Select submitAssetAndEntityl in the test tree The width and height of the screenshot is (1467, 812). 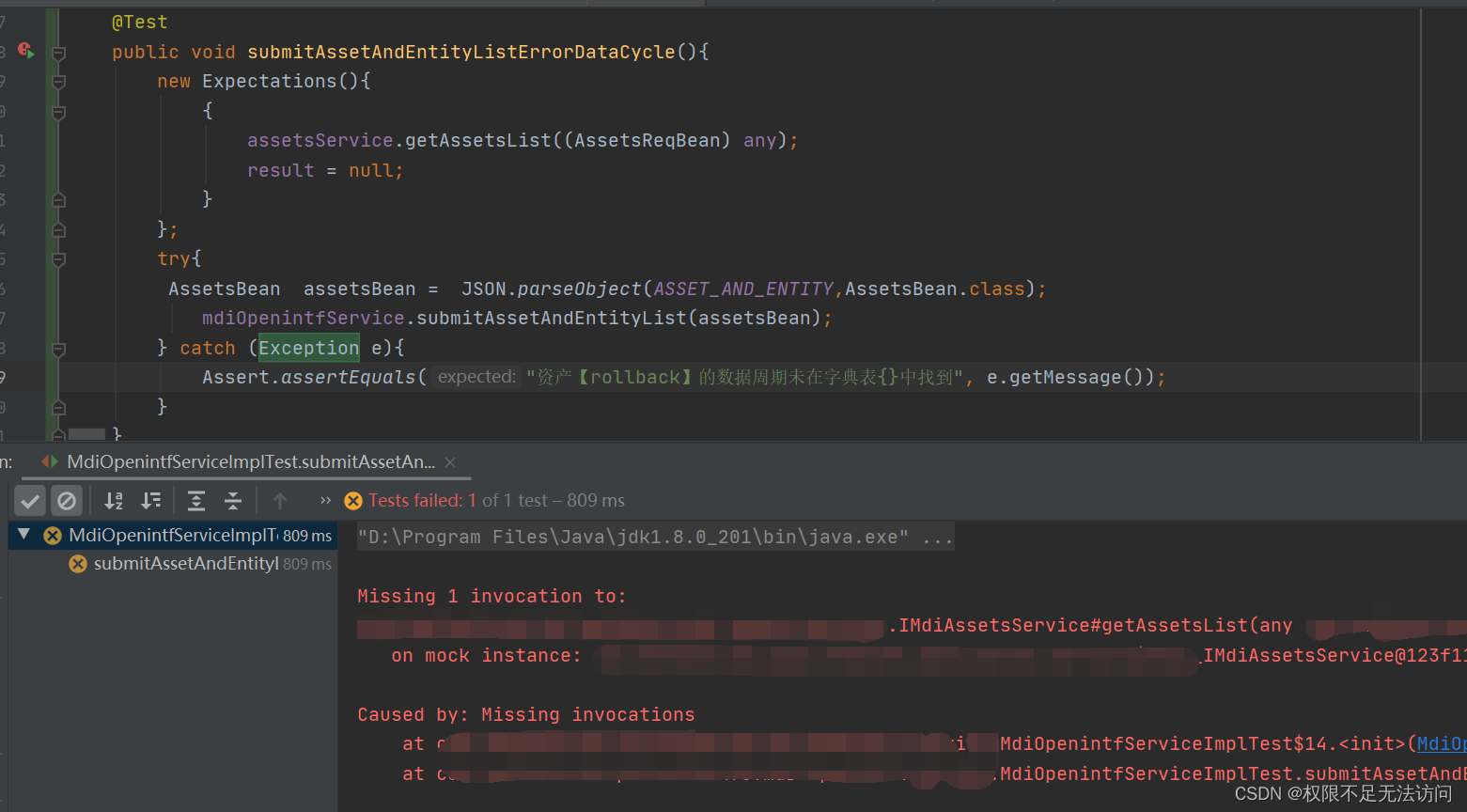[186, 563]
